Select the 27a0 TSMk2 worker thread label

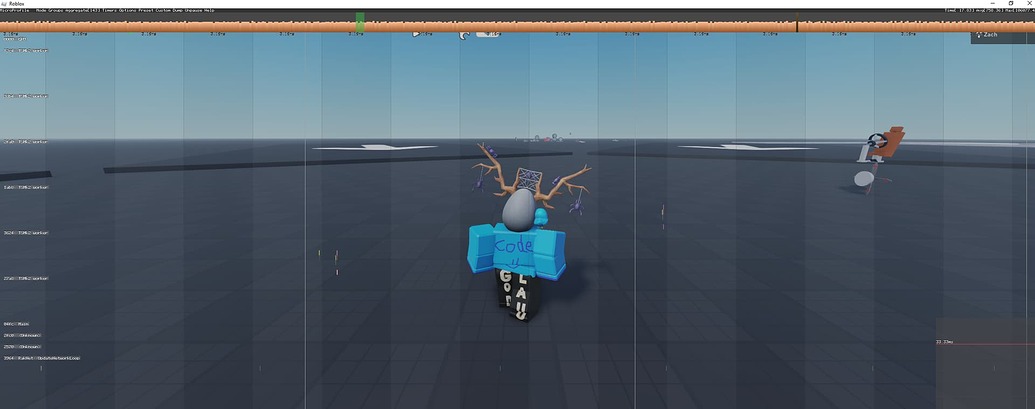(26, 278)
